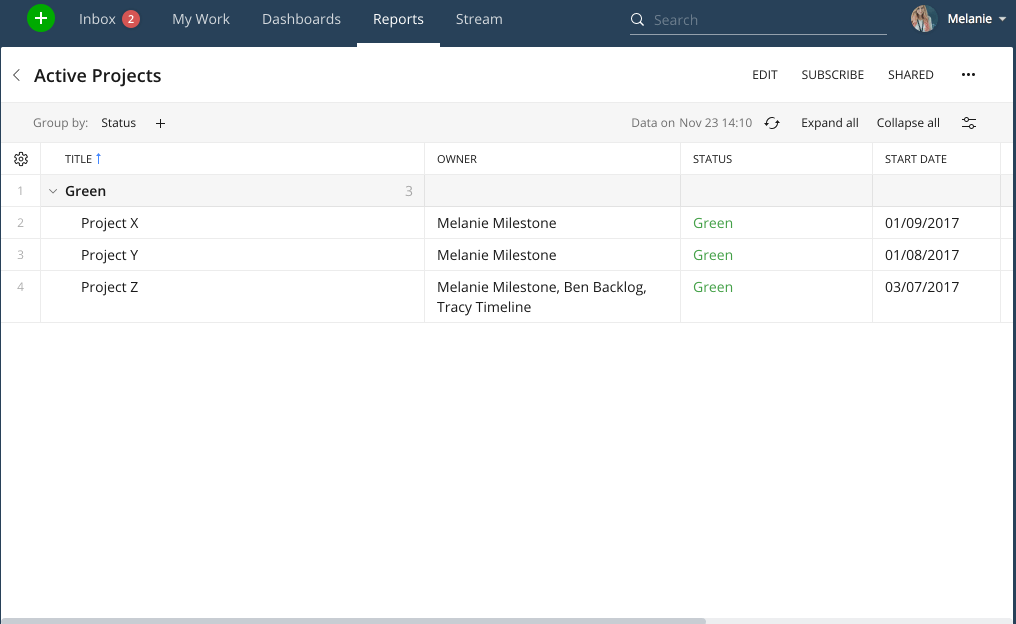Click the Title column sort arrow
The height and width of the screenshot is (624, 1016).
(98, 159)
